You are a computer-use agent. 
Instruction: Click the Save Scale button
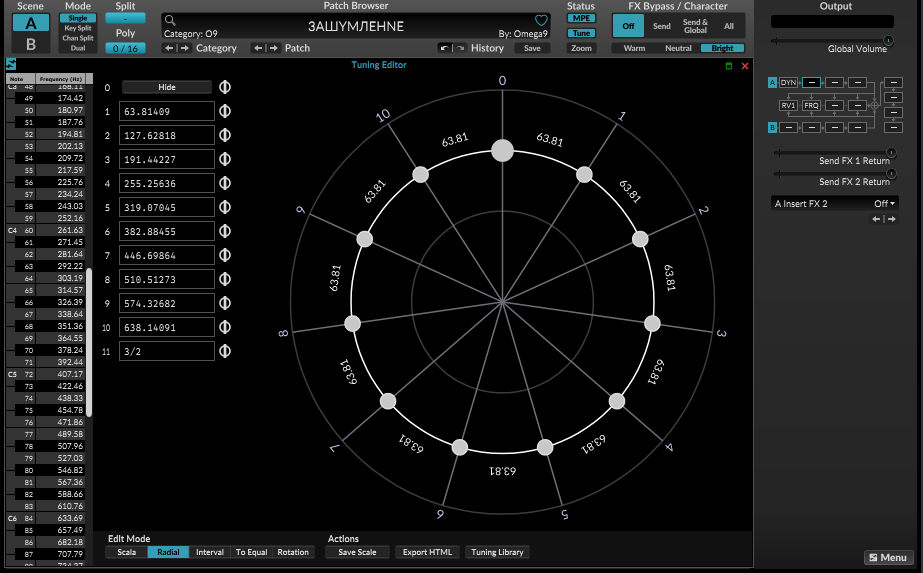(358, 552)
